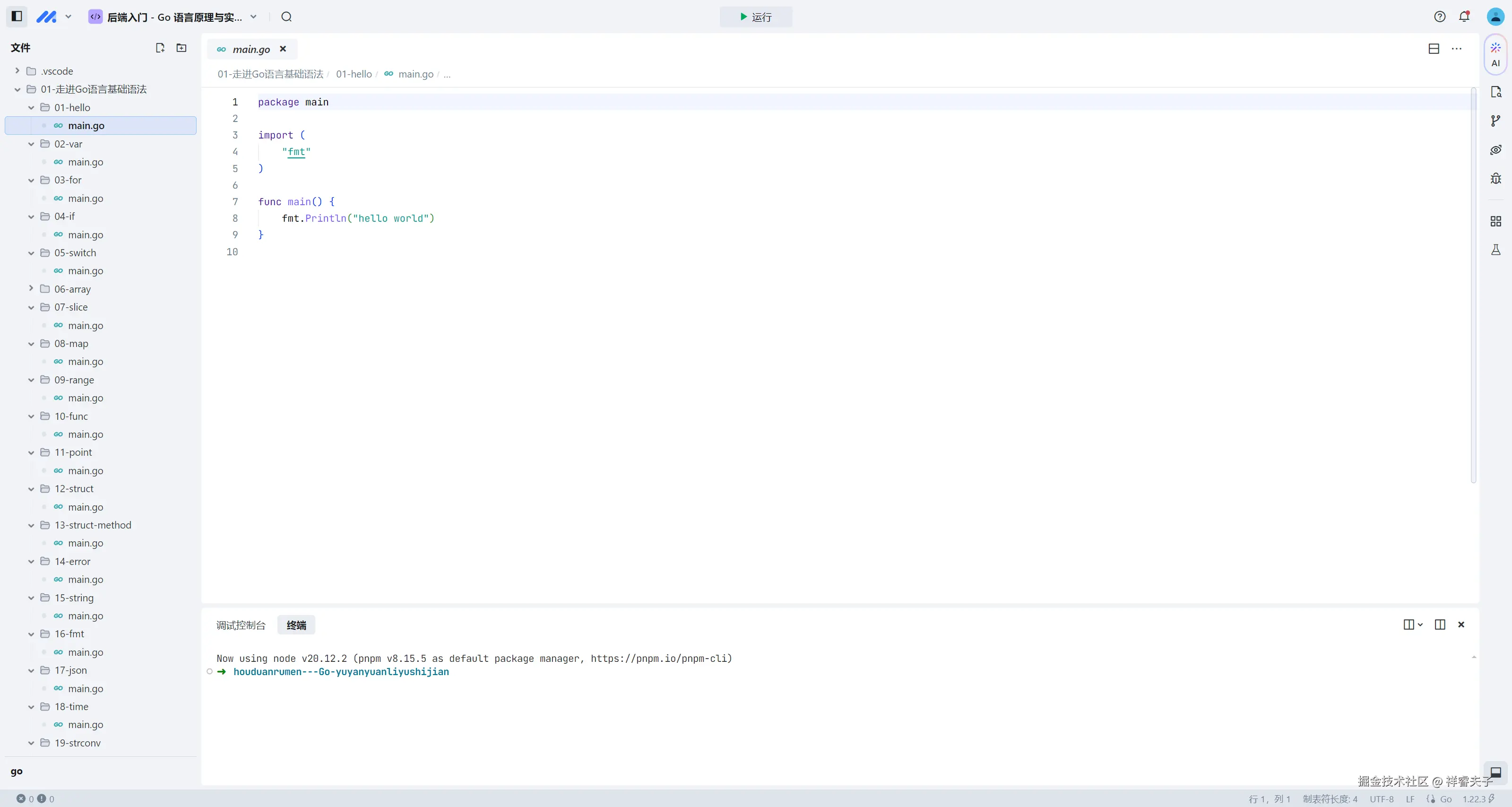Click the editor vertical scrollbar

click(1473, 285)
